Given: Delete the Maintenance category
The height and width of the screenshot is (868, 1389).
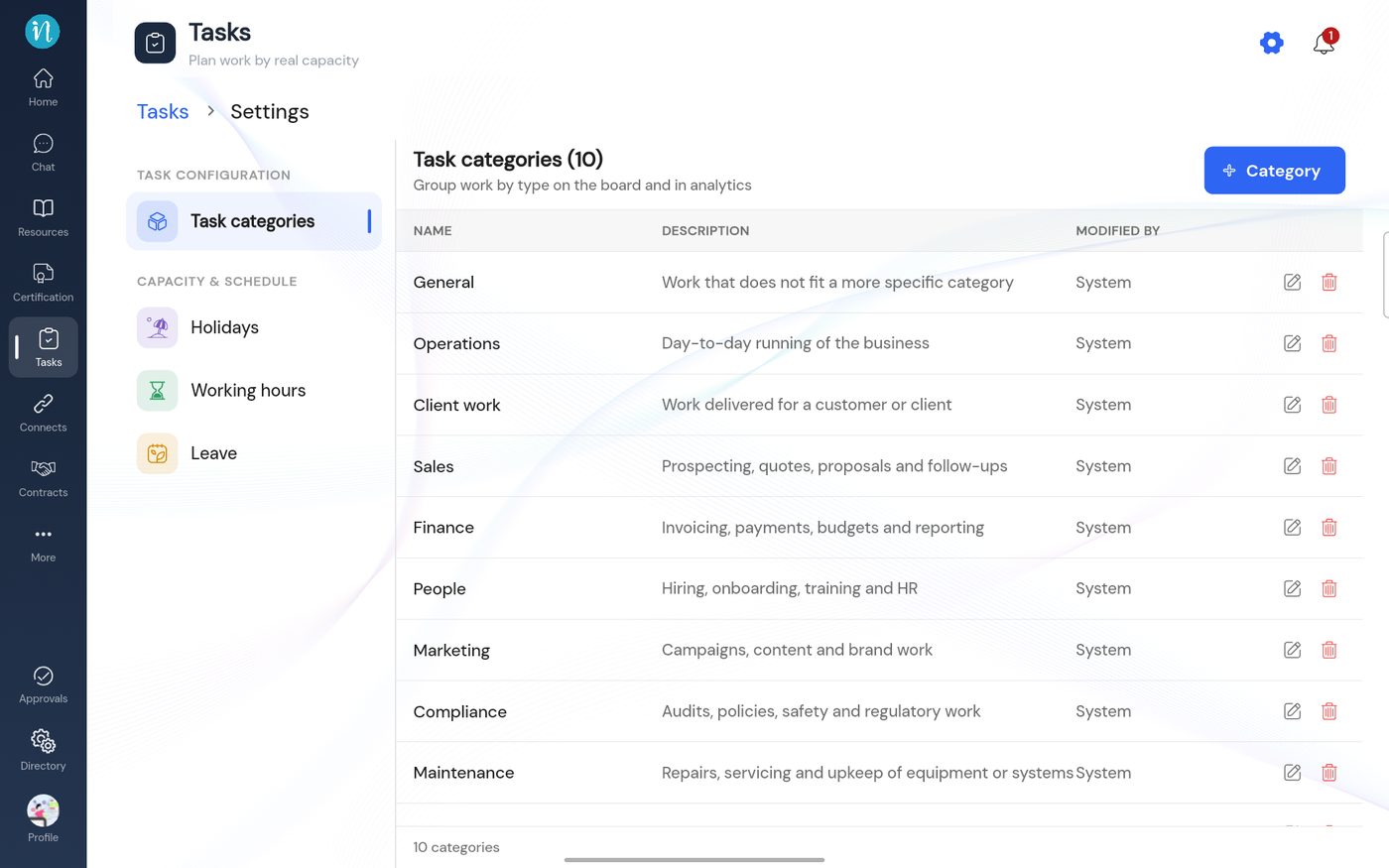Looking at the screenshot, I should pyautogui.click(x=1329, y=773).
